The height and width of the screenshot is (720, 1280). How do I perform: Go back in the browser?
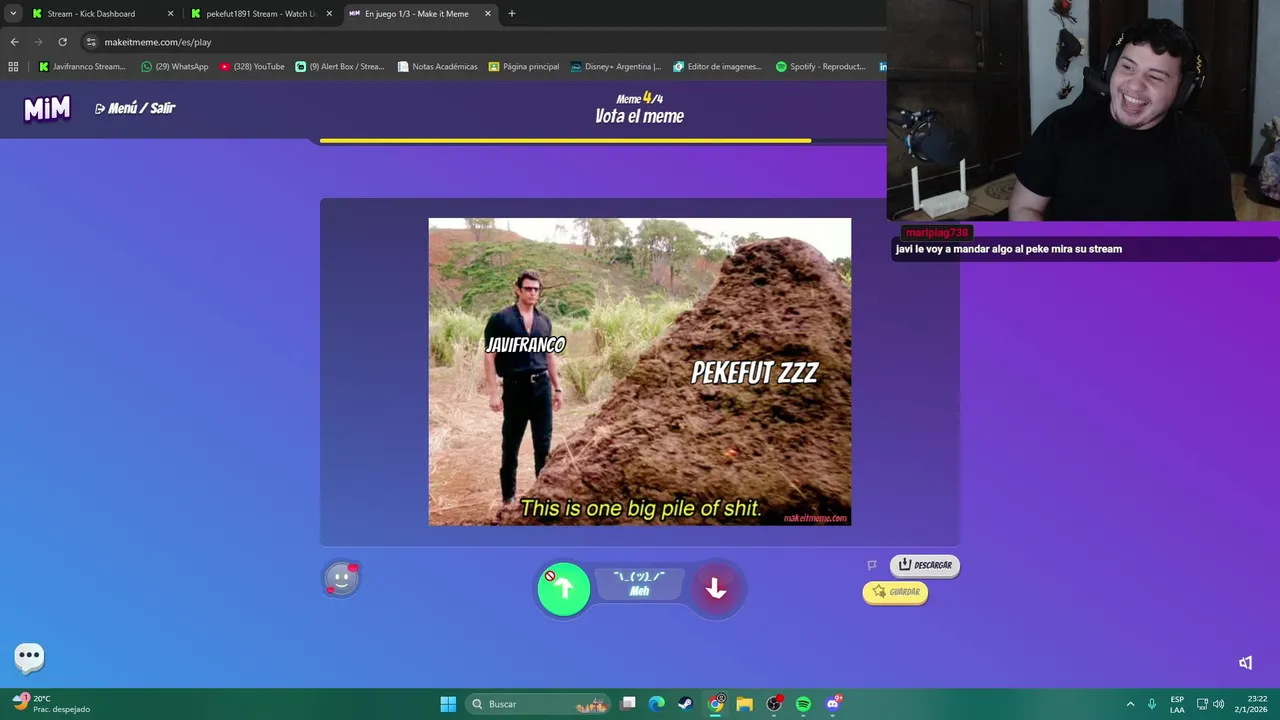click(14, 42)
